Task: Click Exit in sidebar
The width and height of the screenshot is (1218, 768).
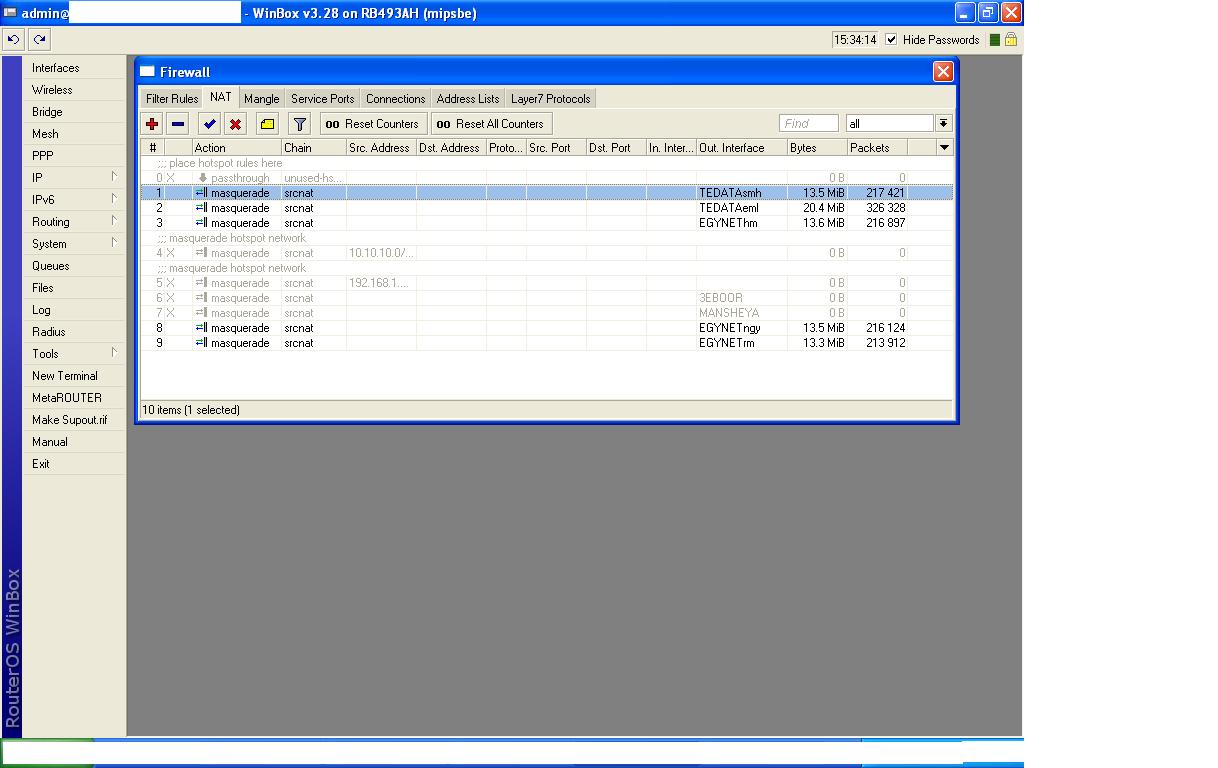Action: tap(74, 464)
